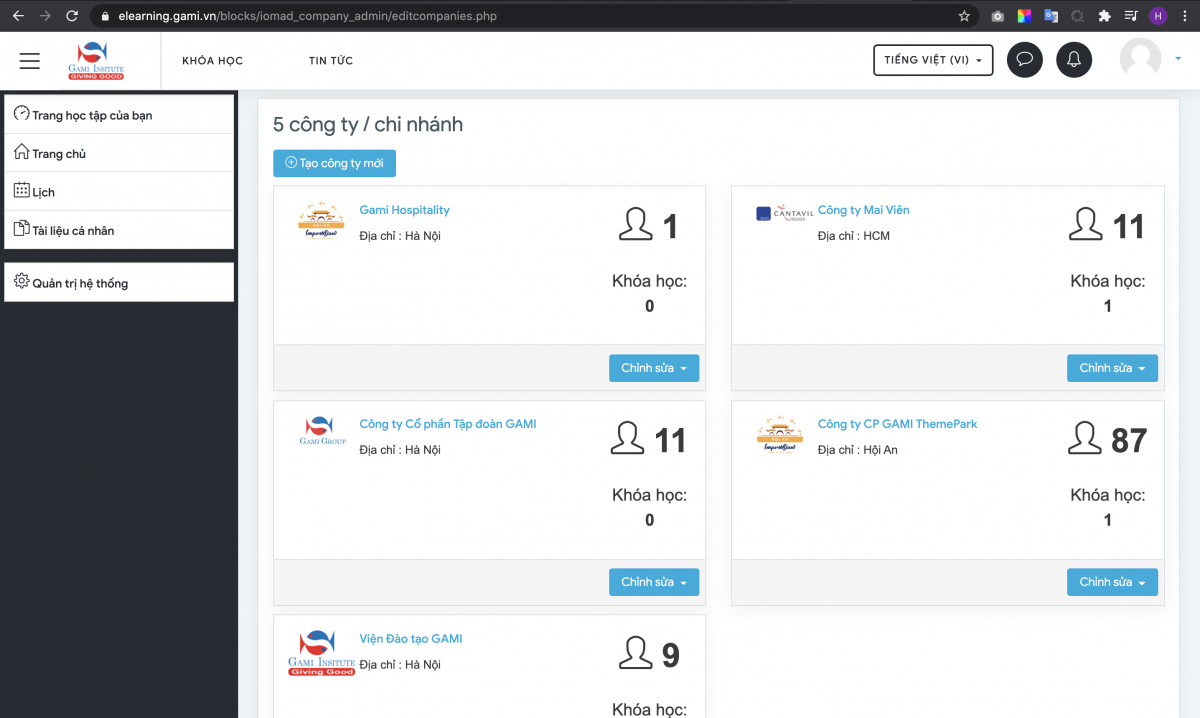Click the heading '5 công ty / chi nhánh'
Viewport: 1200px width, 718px height.
368,125
